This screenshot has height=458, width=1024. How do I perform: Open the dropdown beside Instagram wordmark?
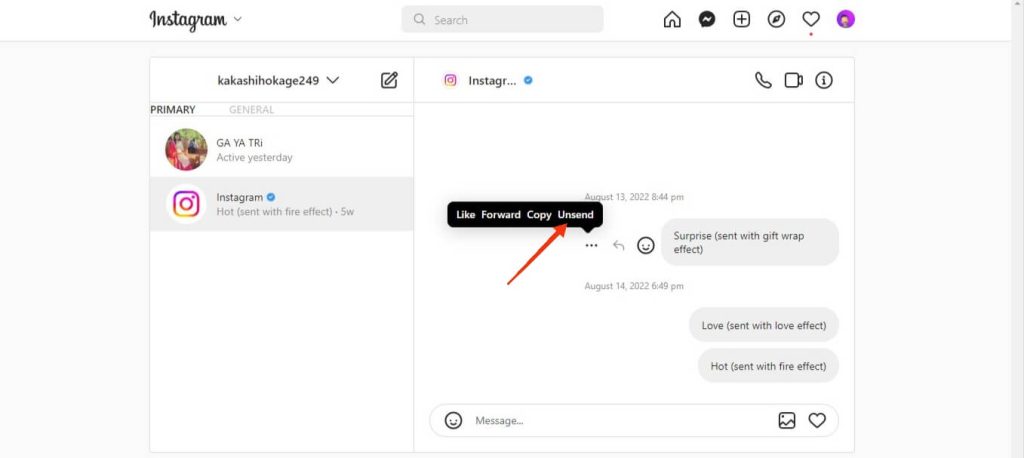tap(238, 19)
